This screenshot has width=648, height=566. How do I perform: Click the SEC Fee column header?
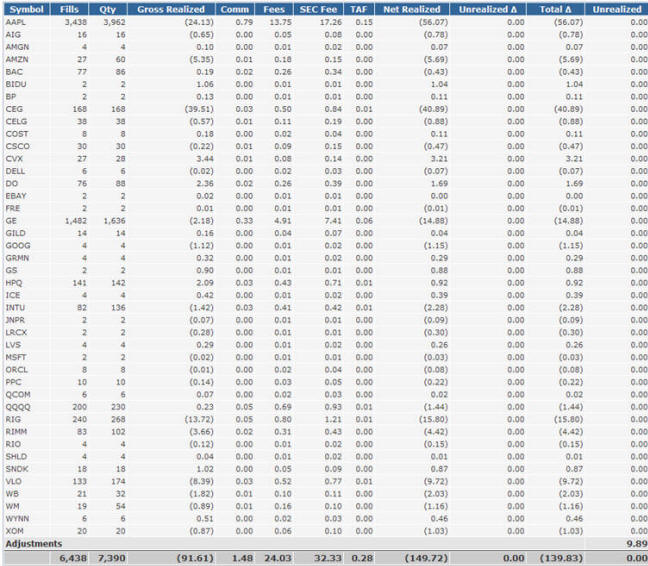click(318, 9)
